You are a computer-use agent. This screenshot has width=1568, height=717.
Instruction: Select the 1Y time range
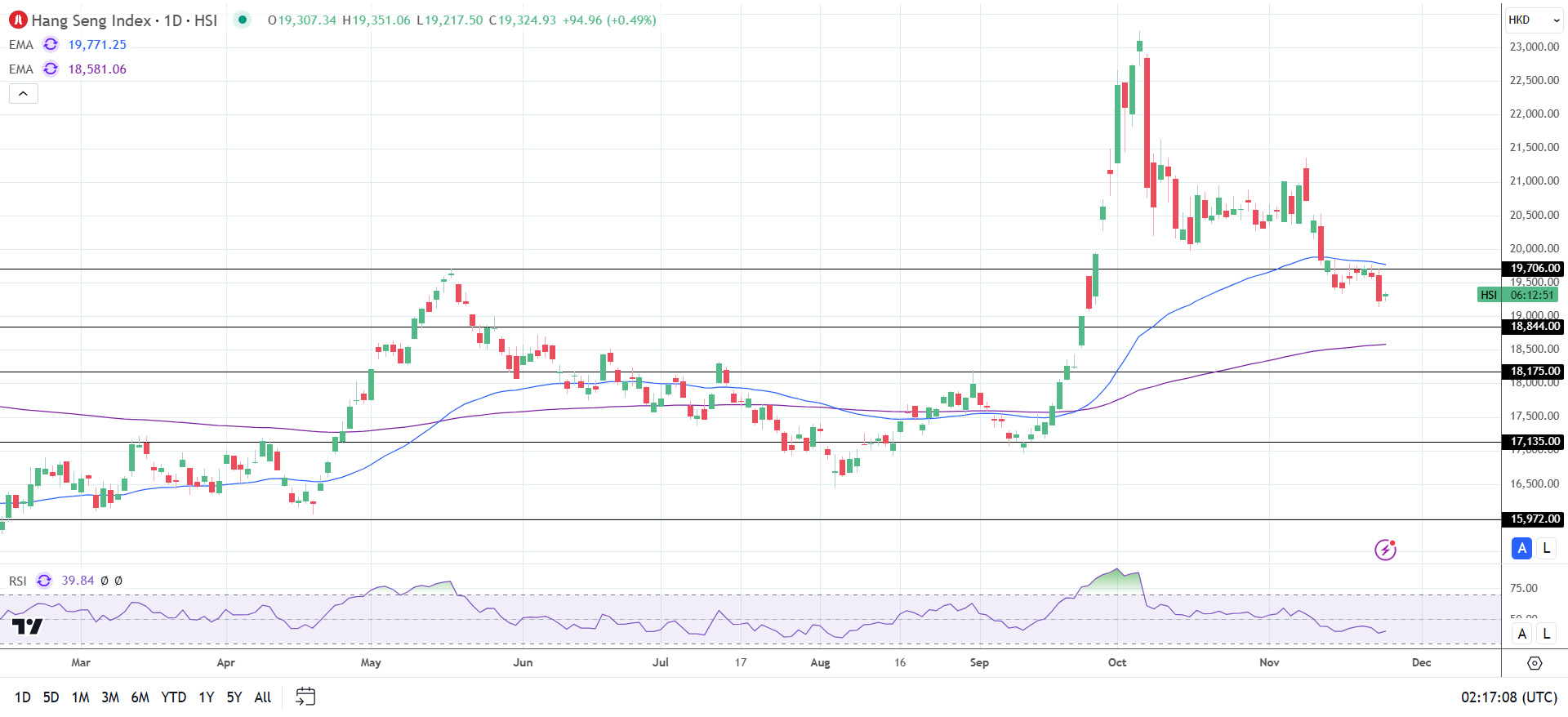[x=207, y=697]
